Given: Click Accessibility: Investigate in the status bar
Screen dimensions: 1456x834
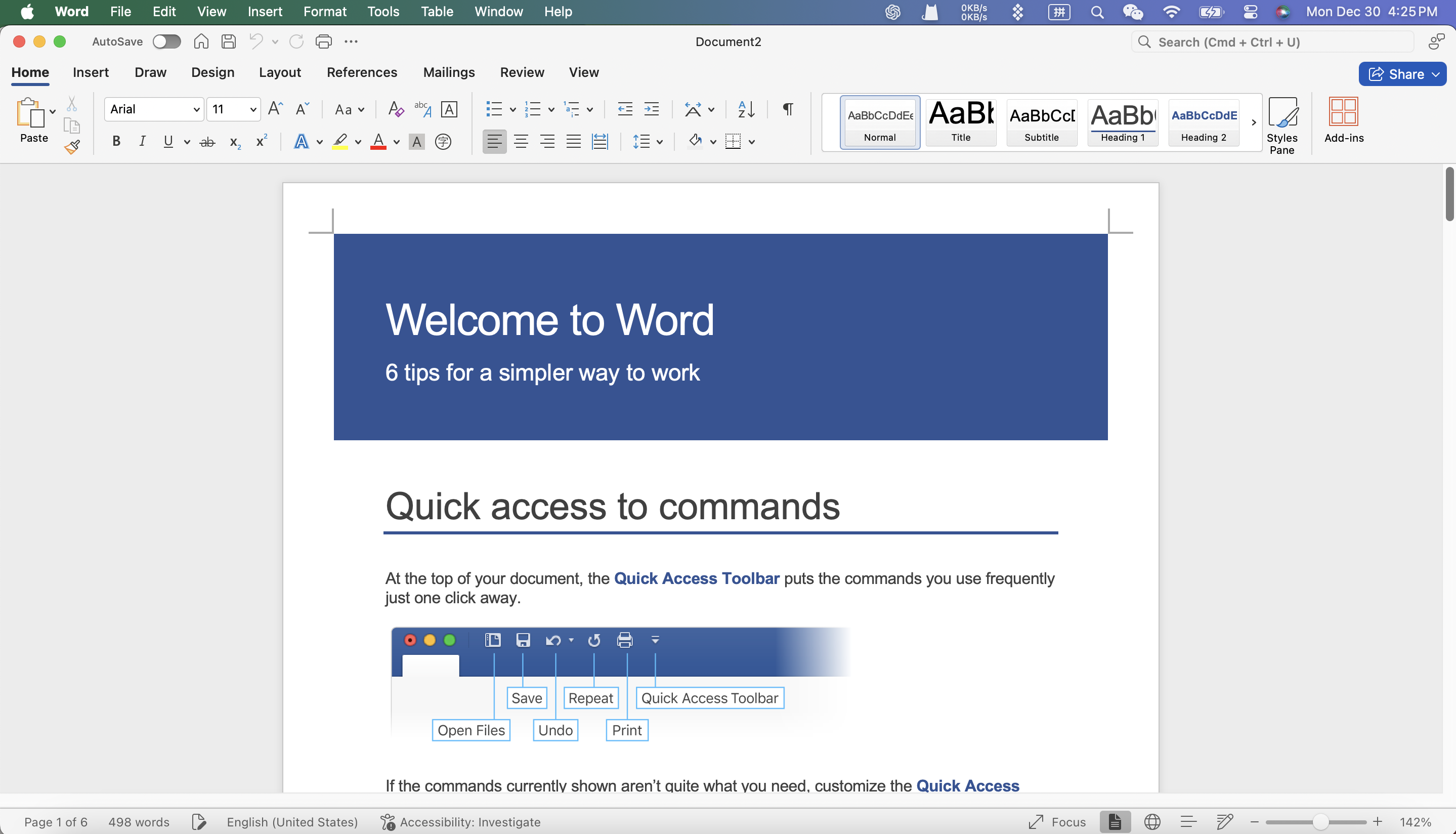Looking at the screenshot, I should [460, 822].
